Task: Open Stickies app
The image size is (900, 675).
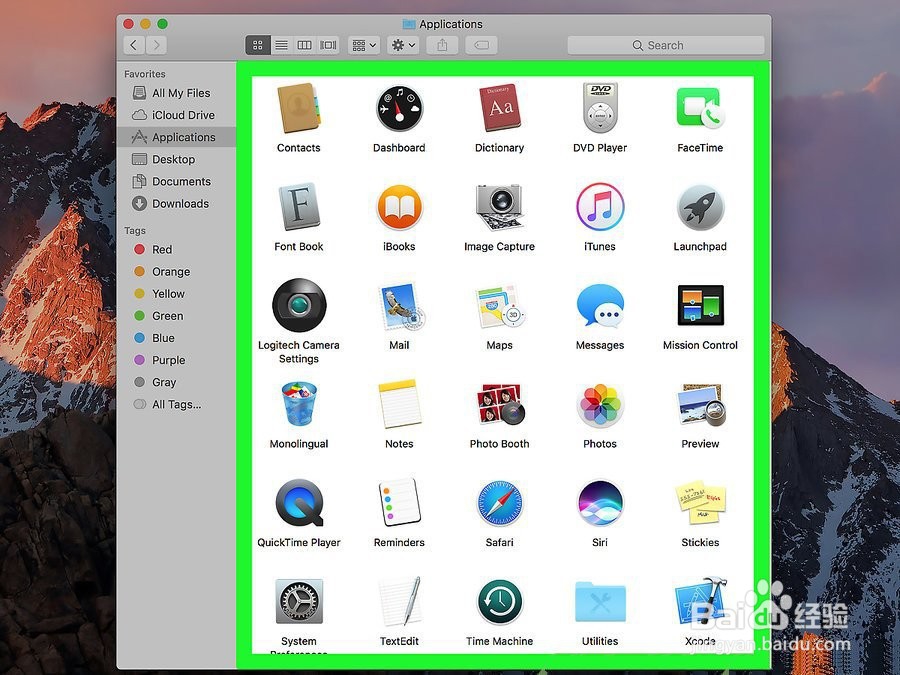Action: point(700,503)
